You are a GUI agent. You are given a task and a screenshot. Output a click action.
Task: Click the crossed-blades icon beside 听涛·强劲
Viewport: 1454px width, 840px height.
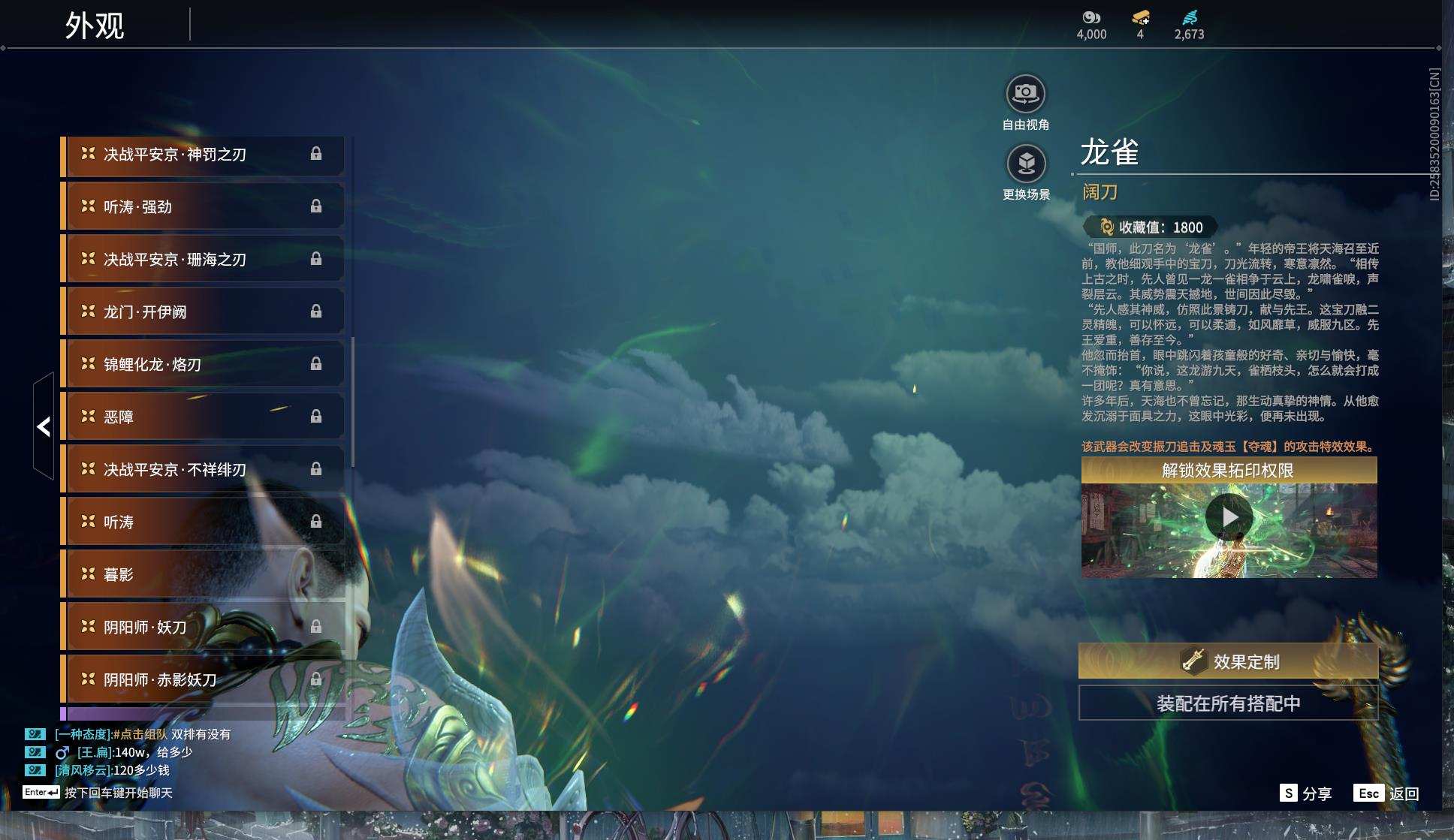click(88, 206)
